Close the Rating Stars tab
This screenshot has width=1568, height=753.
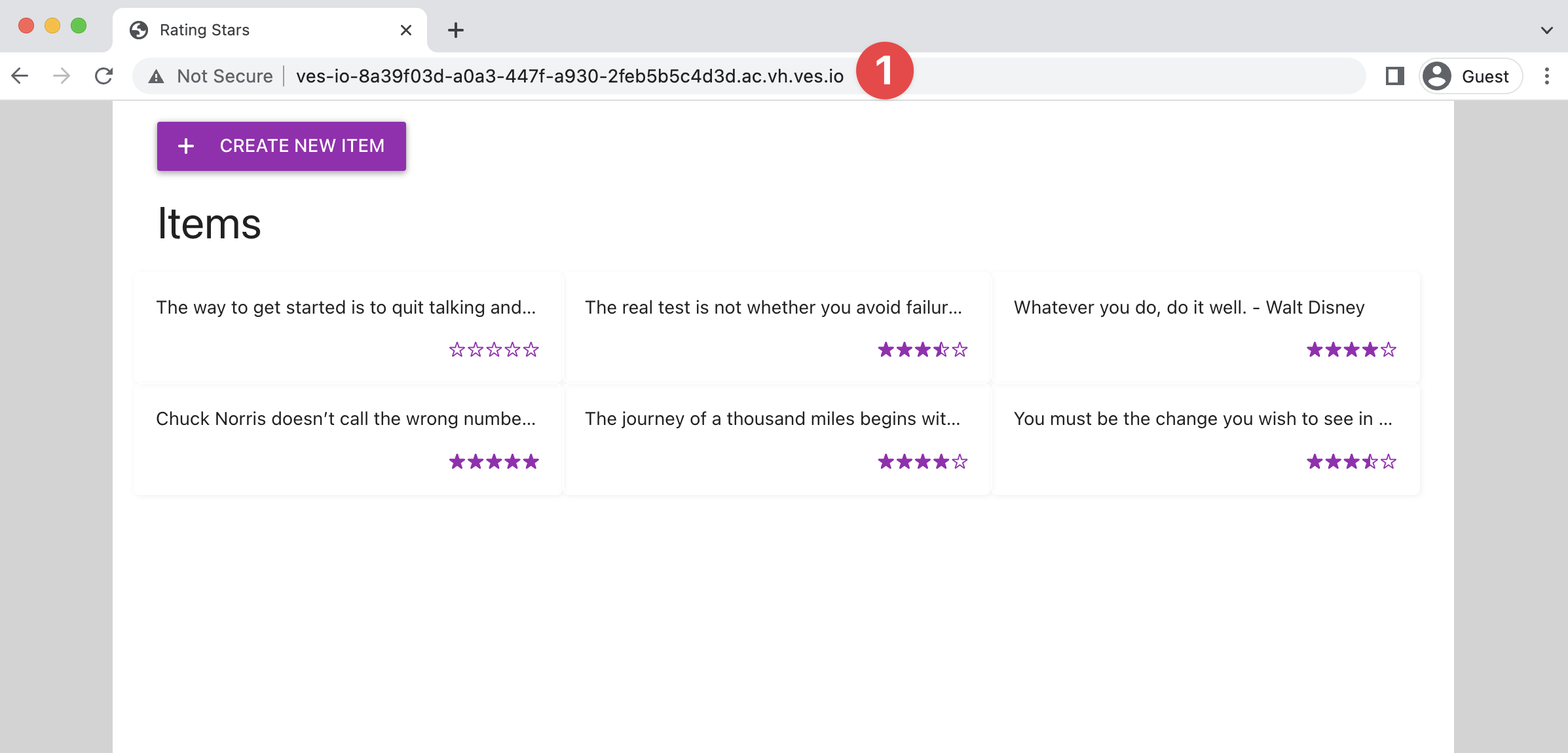pyautogui.click(x=405, y=30)
